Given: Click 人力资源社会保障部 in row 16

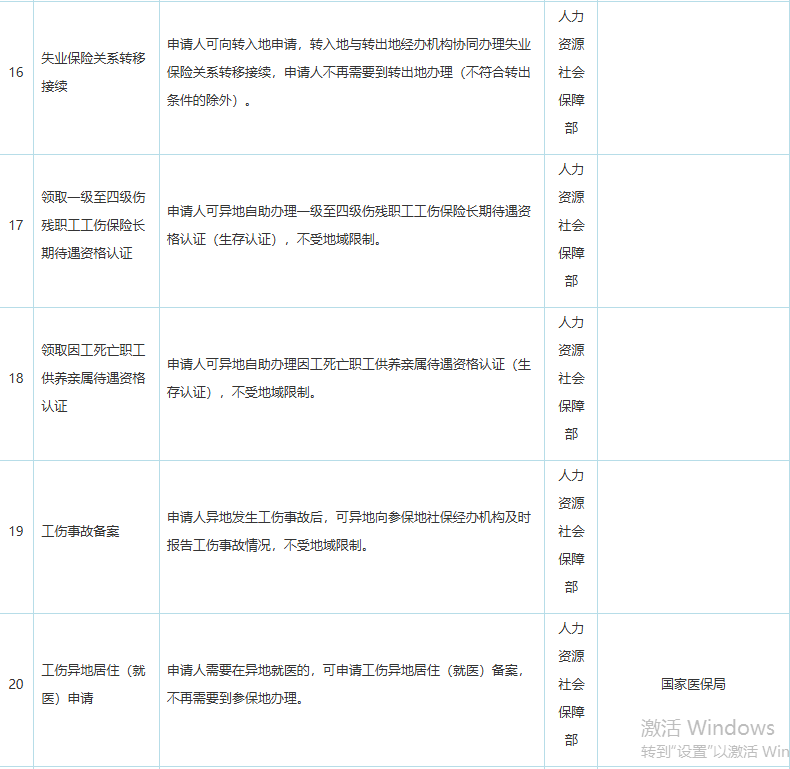Looking at the screenshot, I should coord(571,72).
